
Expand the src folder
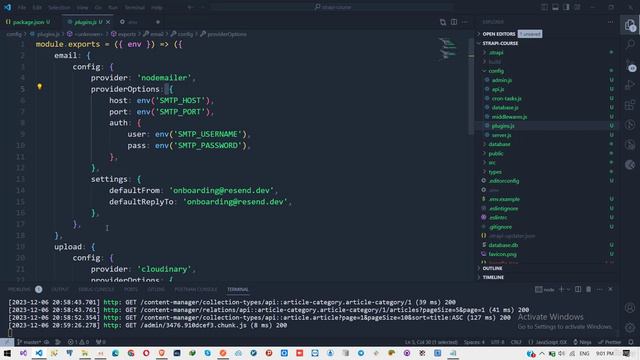[492, 162]
